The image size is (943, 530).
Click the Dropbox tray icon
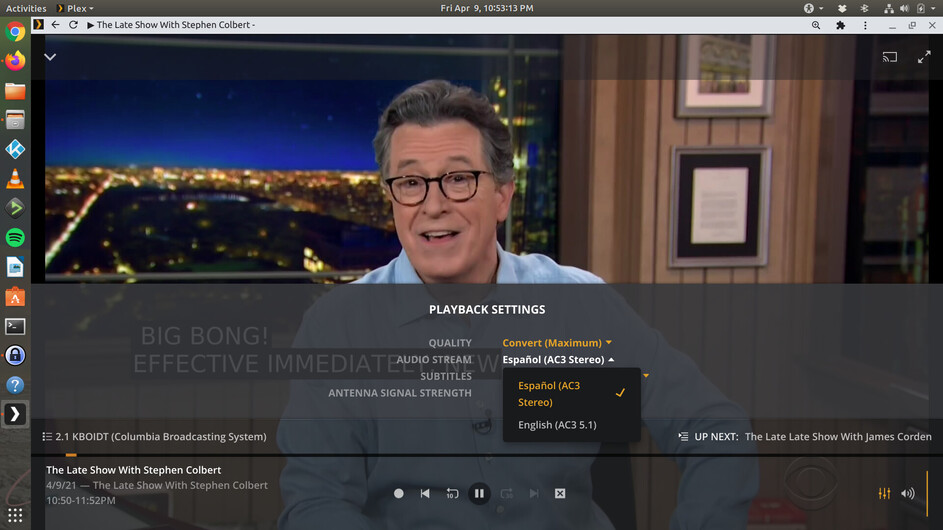(842, 8)
